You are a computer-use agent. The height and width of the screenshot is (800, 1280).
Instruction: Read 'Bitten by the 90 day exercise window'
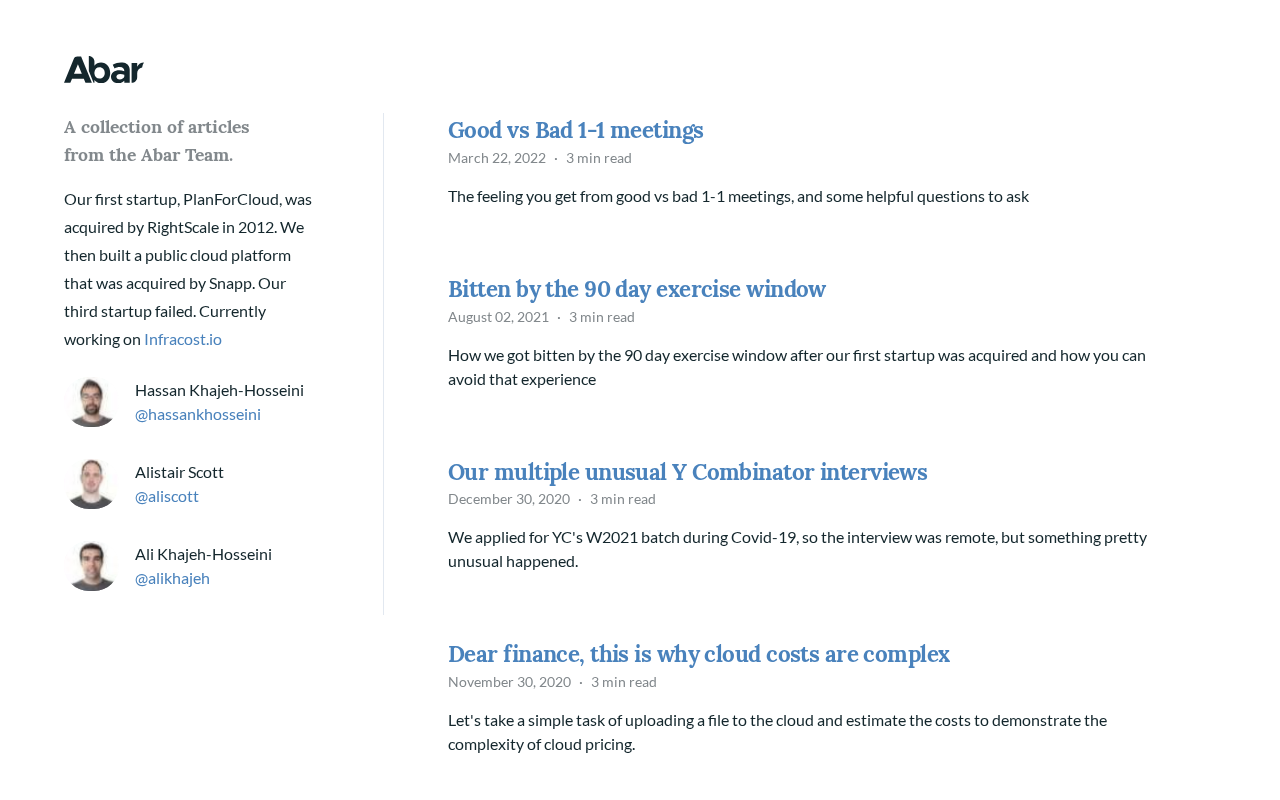point(636,289)
